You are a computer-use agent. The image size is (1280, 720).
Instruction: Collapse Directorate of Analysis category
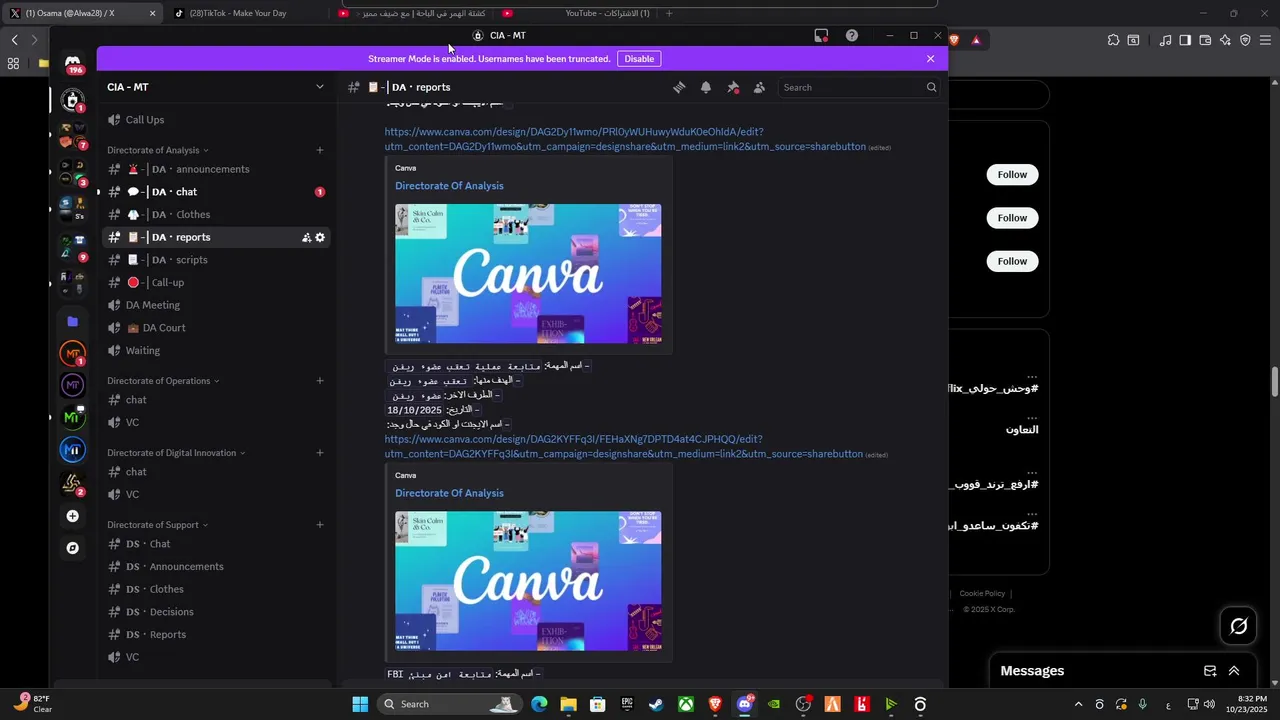tap(157, 150)
